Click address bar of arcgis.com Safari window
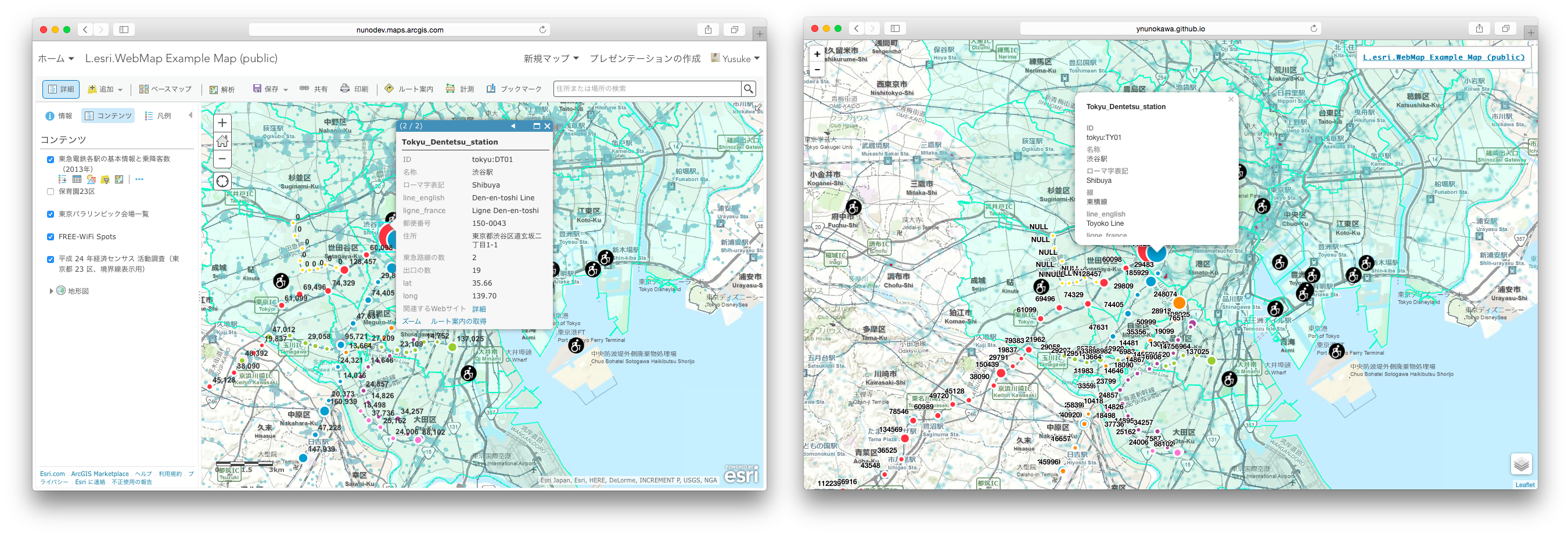The height and width of the screenshot is (537, 1568). [x=400, y=29]
